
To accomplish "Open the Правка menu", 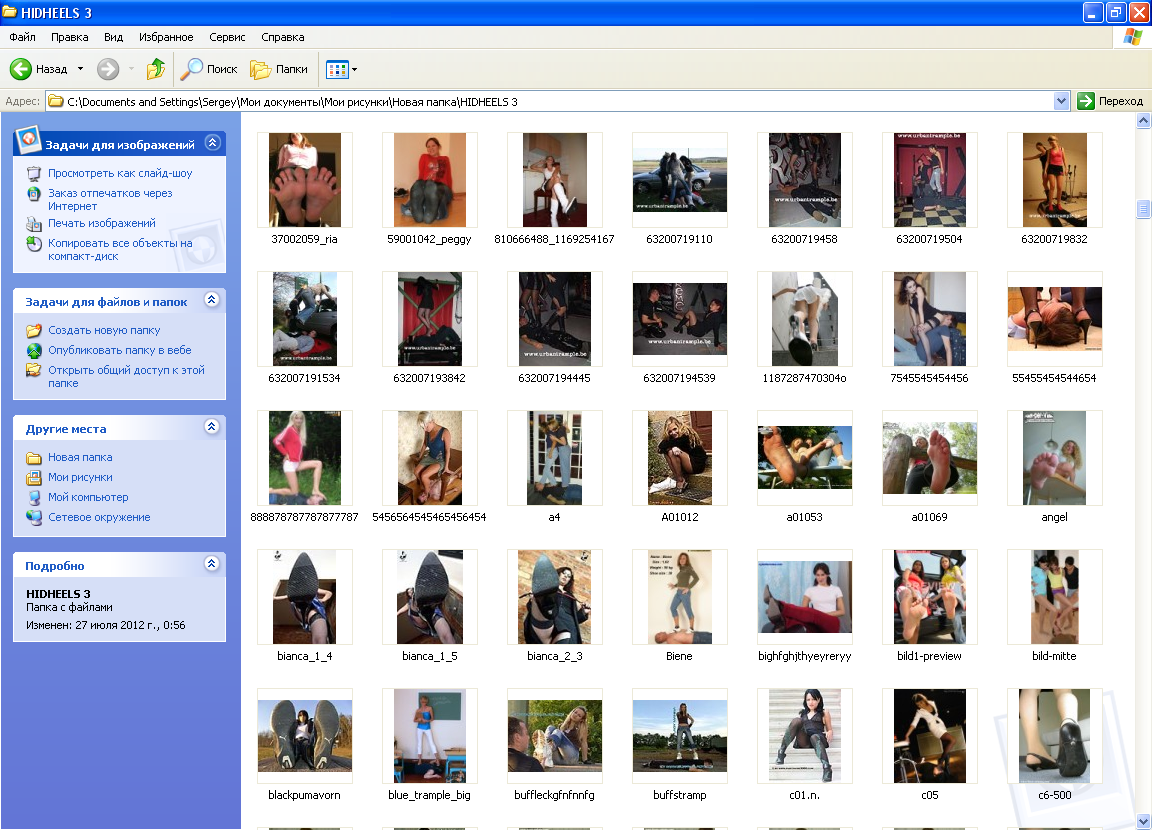I will click(70, 37).
